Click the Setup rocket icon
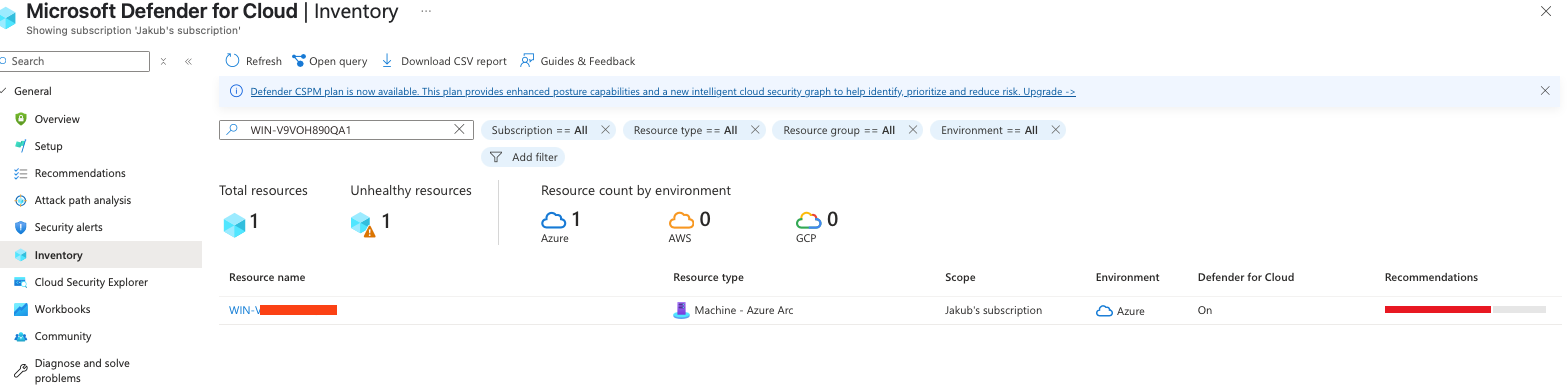Image resolution: width=1567 pixels, height=391 pixels. click(20, 146)
